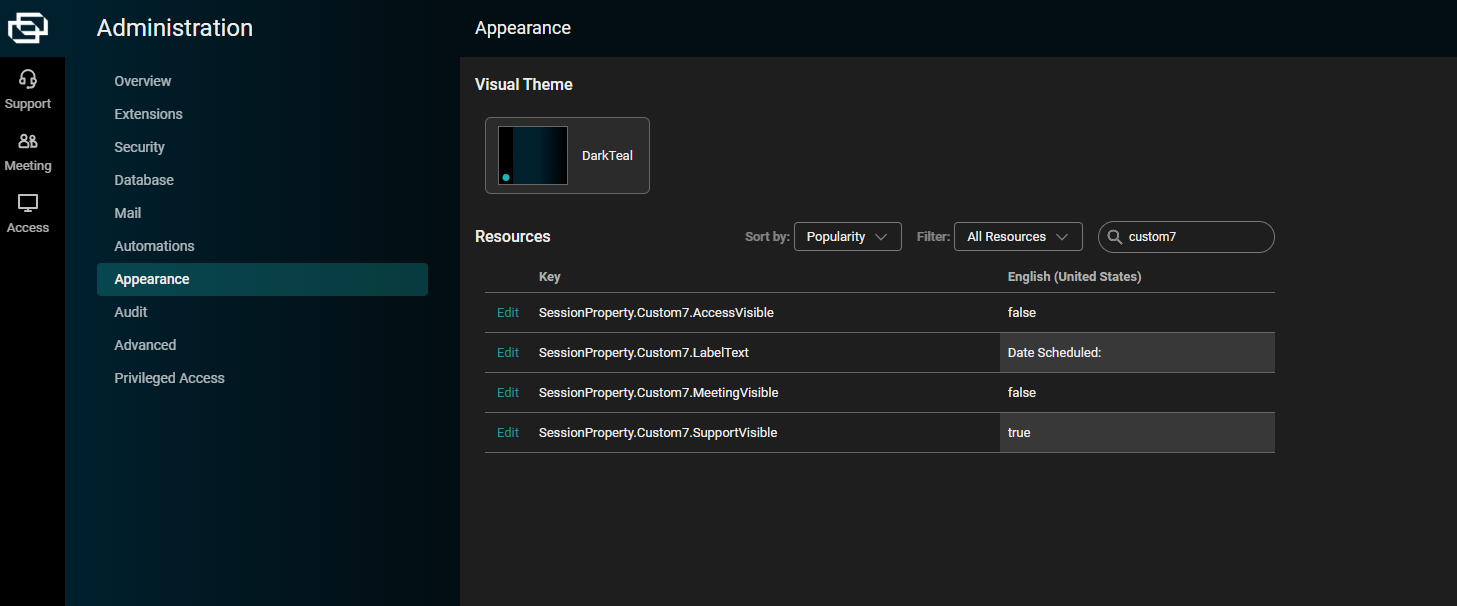The width and height of the screenshot is (1457, 606).
Task: Edit the Custom7.SupportVisible resource
Action: tap(508, 433)
